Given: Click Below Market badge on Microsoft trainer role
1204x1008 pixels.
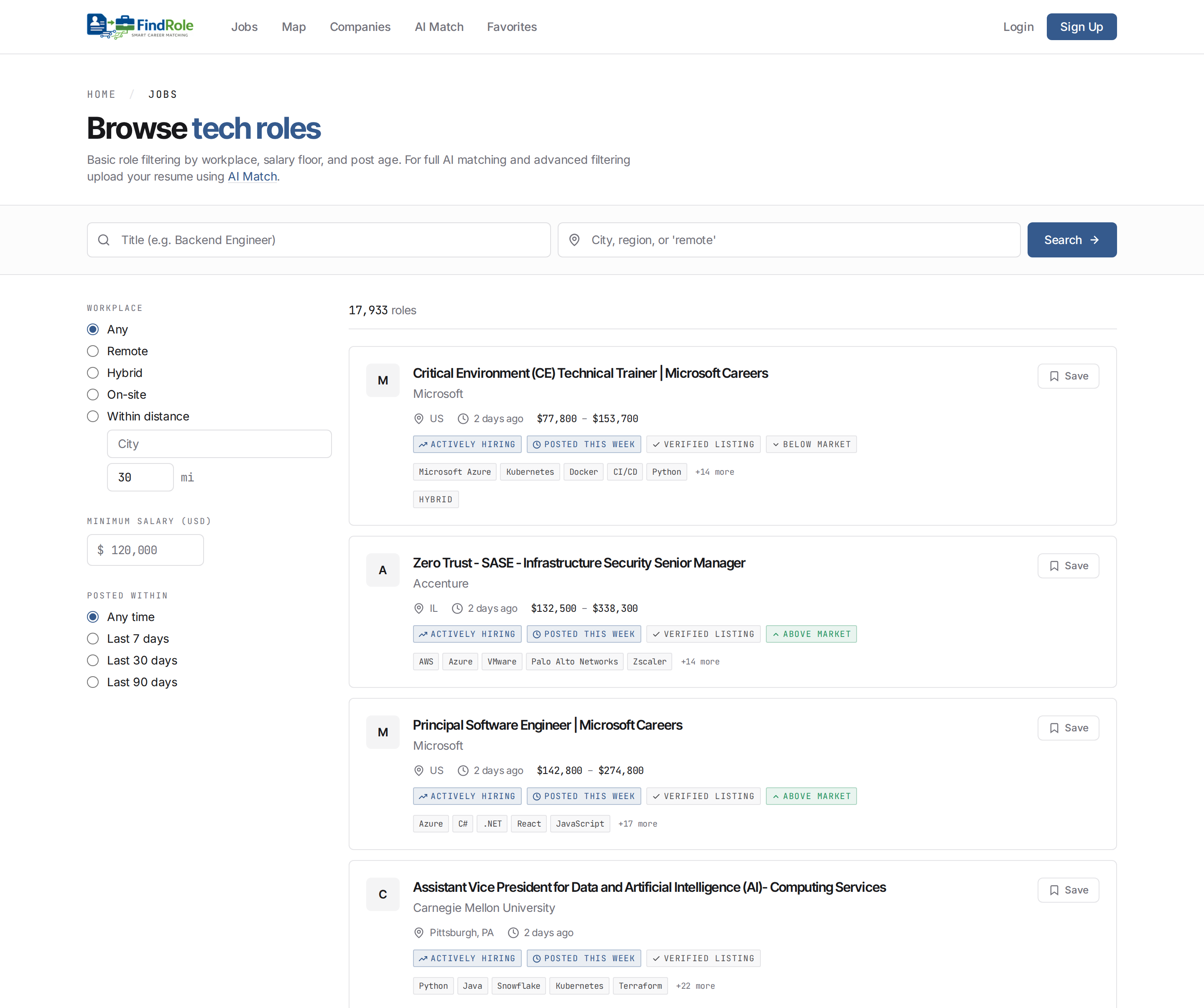Looking at the screenshot, I should coord(811,445).
